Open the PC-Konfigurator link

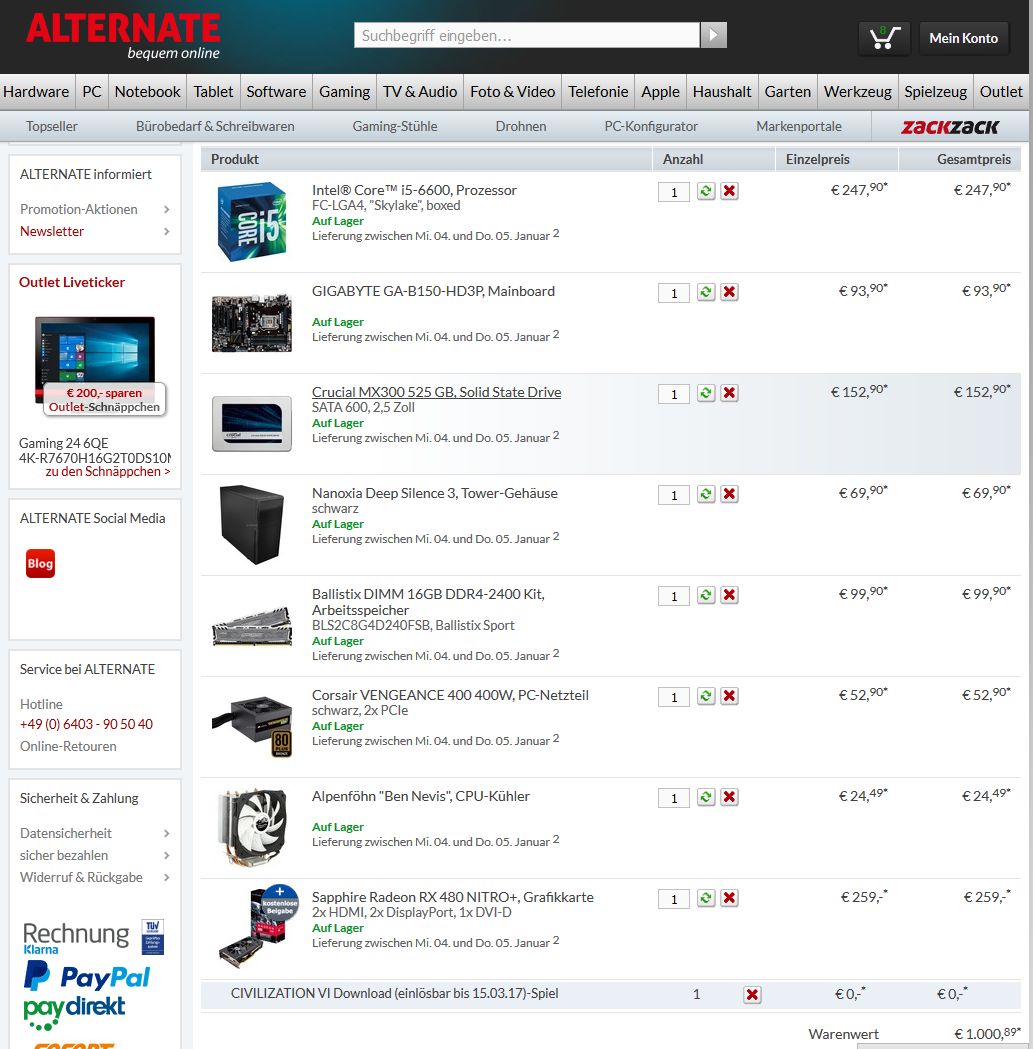coord(651,126)
